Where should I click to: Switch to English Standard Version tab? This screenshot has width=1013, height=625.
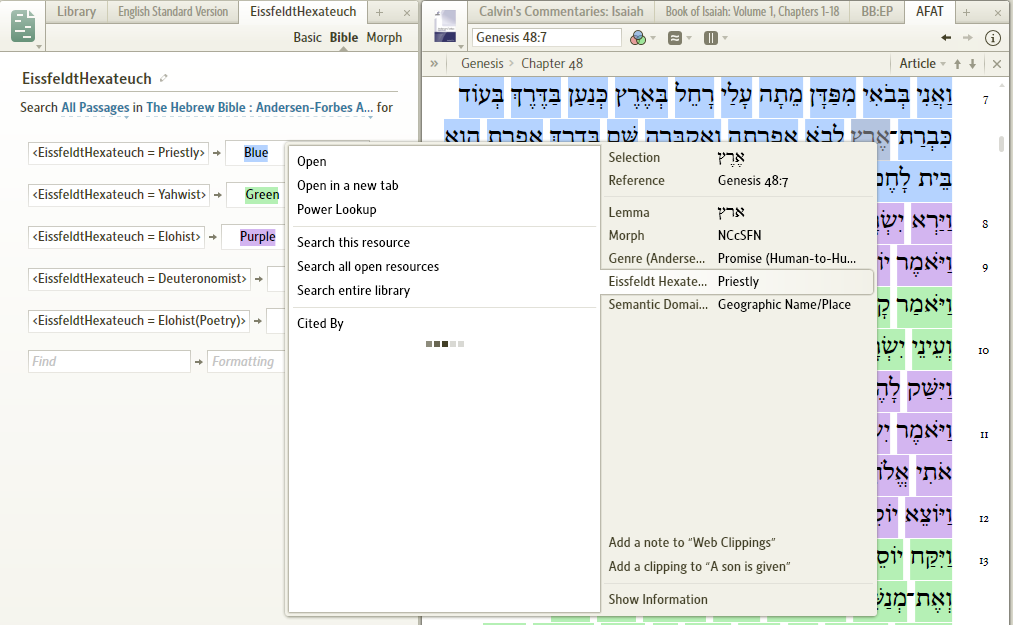click(172, 12)
